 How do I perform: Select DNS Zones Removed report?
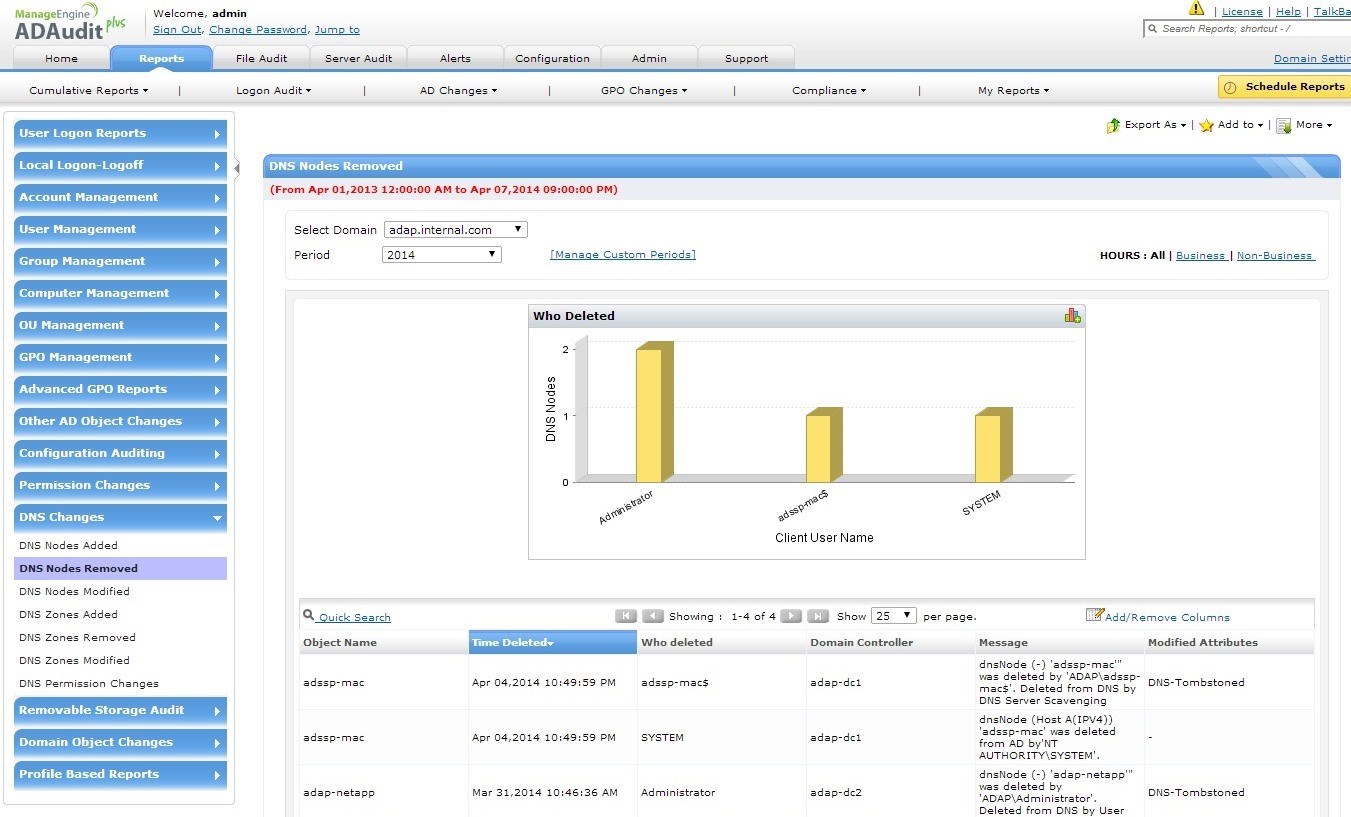(77, 638)
